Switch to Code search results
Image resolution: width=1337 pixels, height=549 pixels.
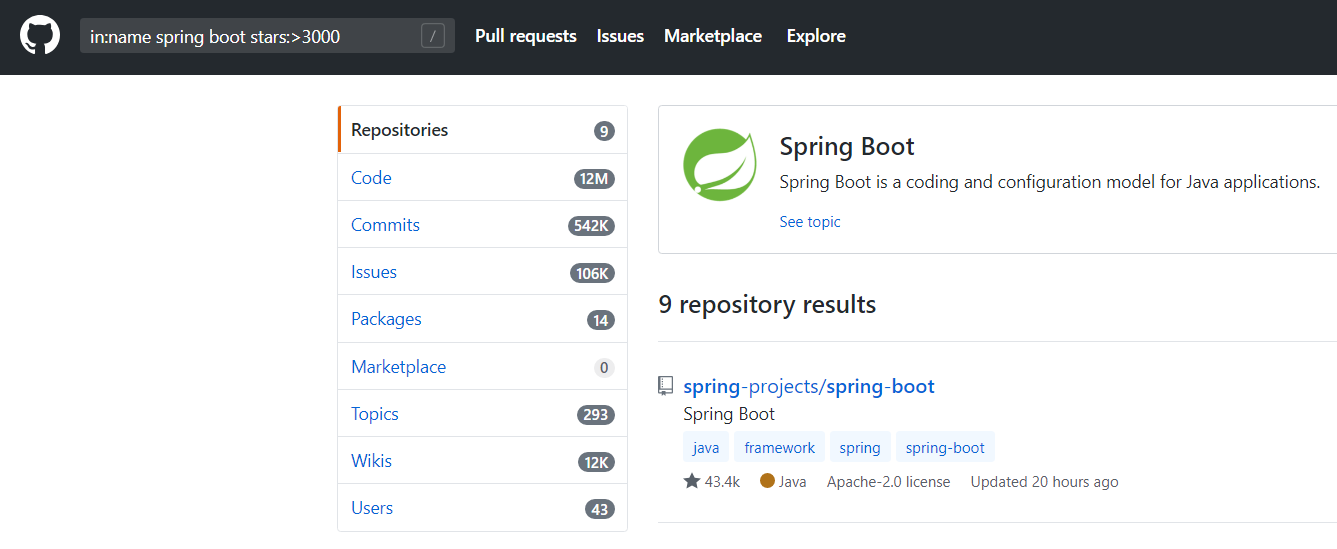[x=371, y=178]
